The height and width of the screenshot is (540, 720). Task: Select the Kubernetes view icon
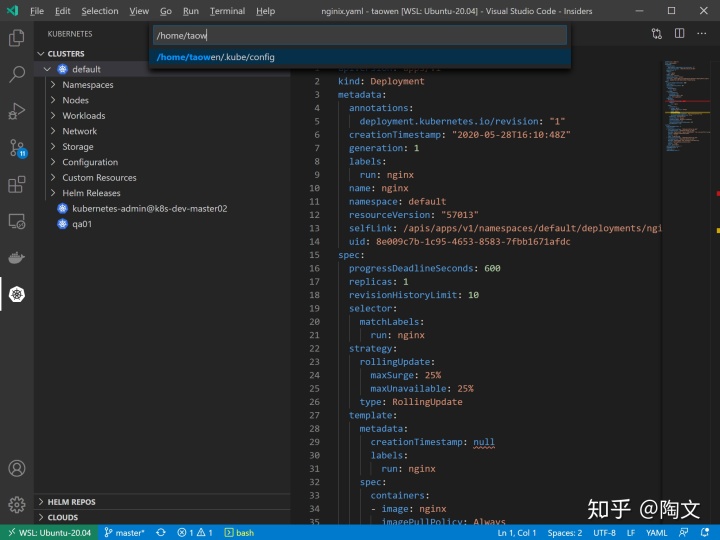point(17,294)
